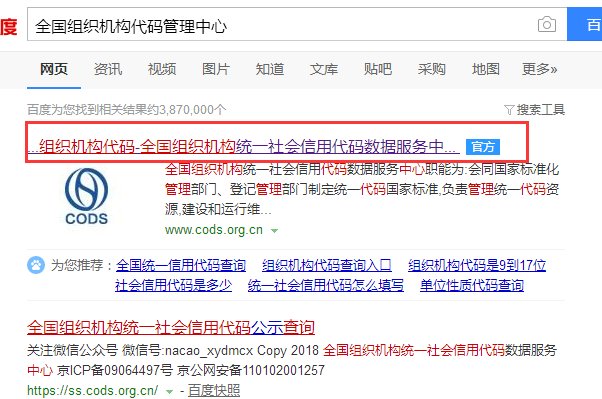
Task: Expand the arrow beside ss.cods.org.cn
Action: coord(169,392)
